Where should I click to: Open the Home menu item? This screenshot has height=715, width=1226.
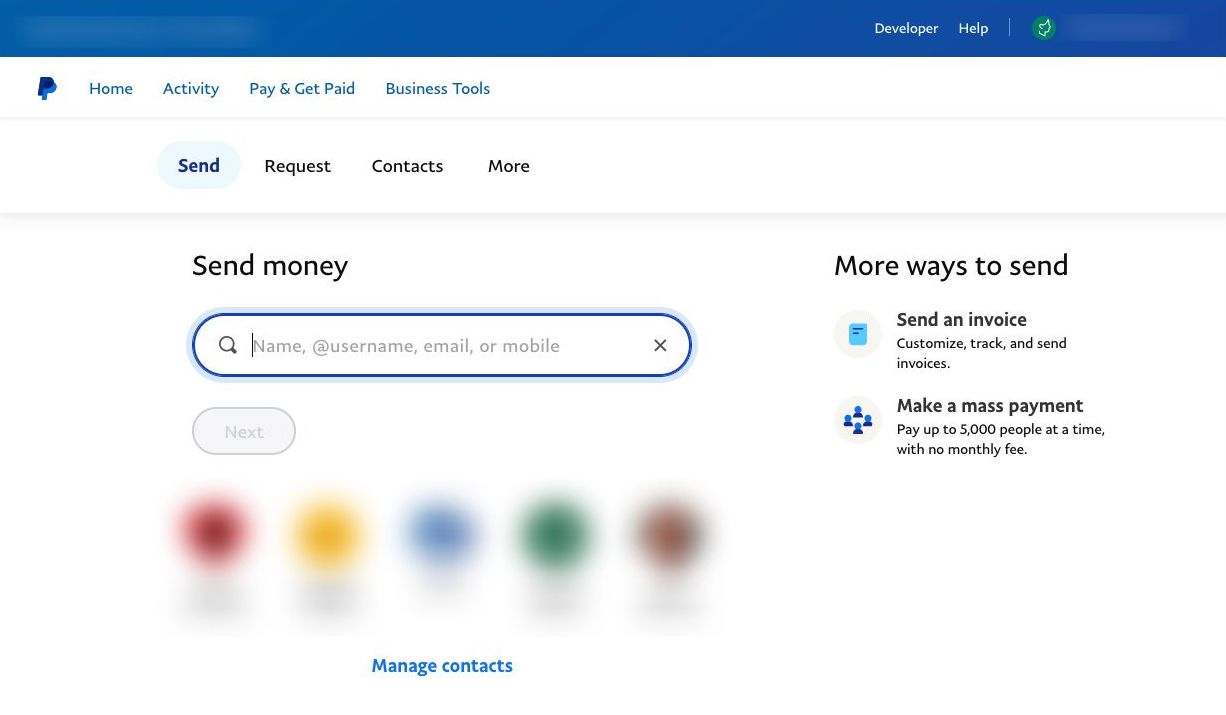(x=111, y=88)
